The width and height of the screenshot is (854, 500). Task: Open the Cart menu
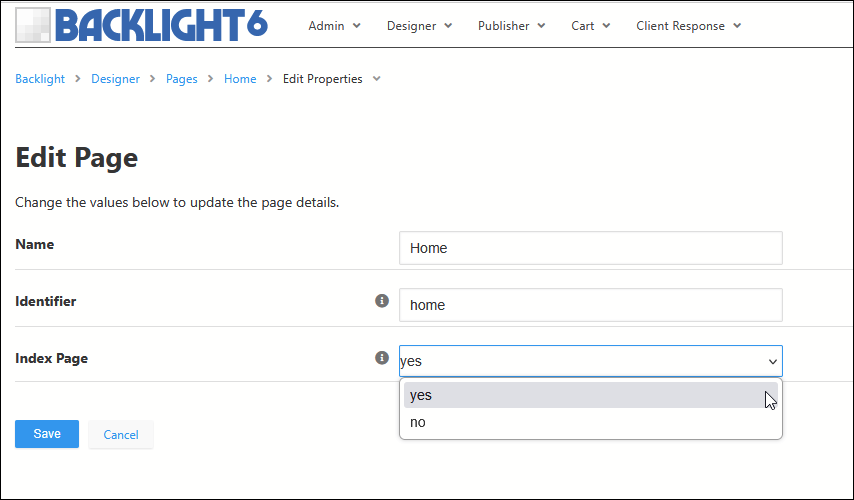point(590,26)
